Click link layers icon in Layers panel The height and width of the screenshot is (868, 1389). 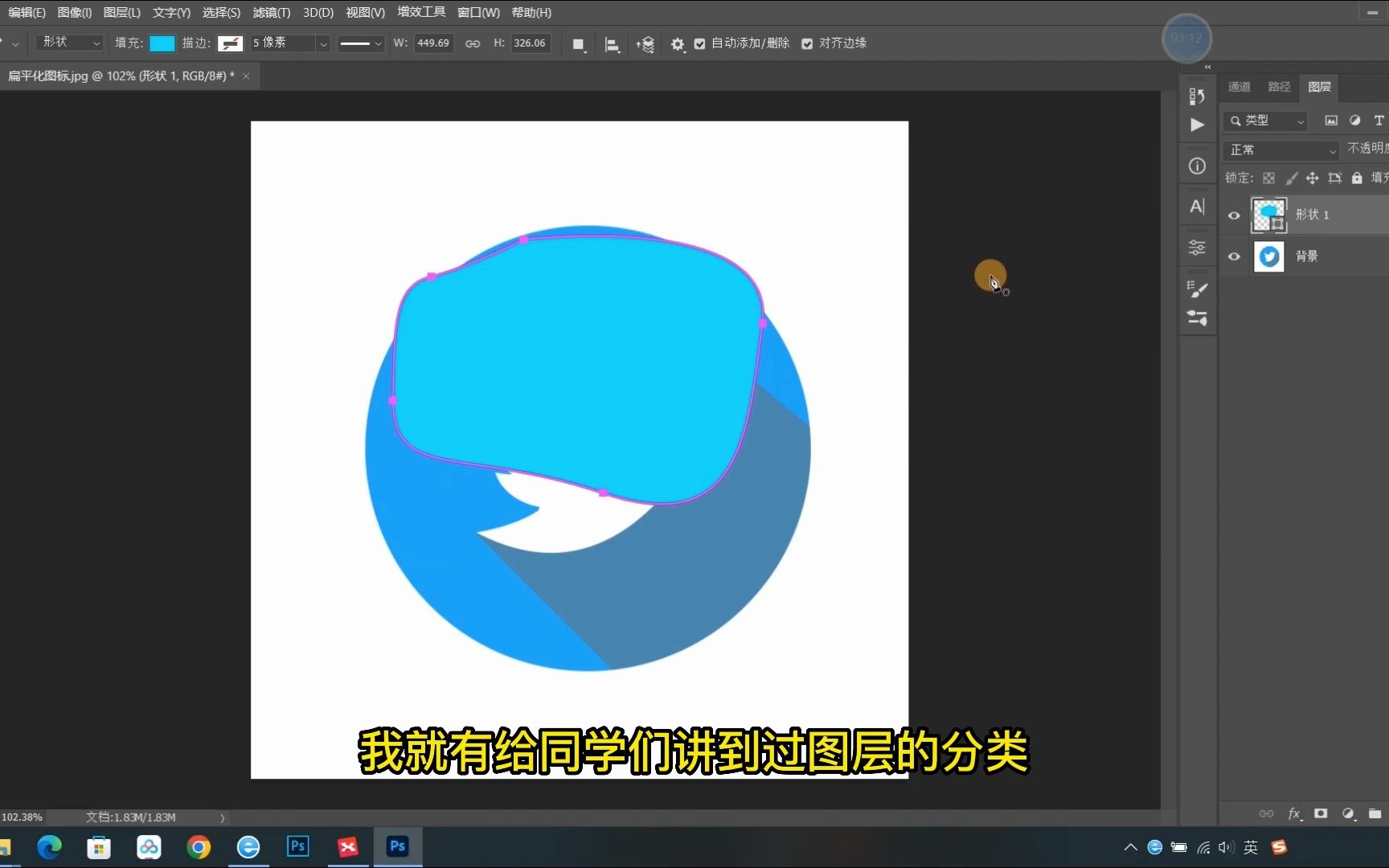click(x=1266, y=813)
